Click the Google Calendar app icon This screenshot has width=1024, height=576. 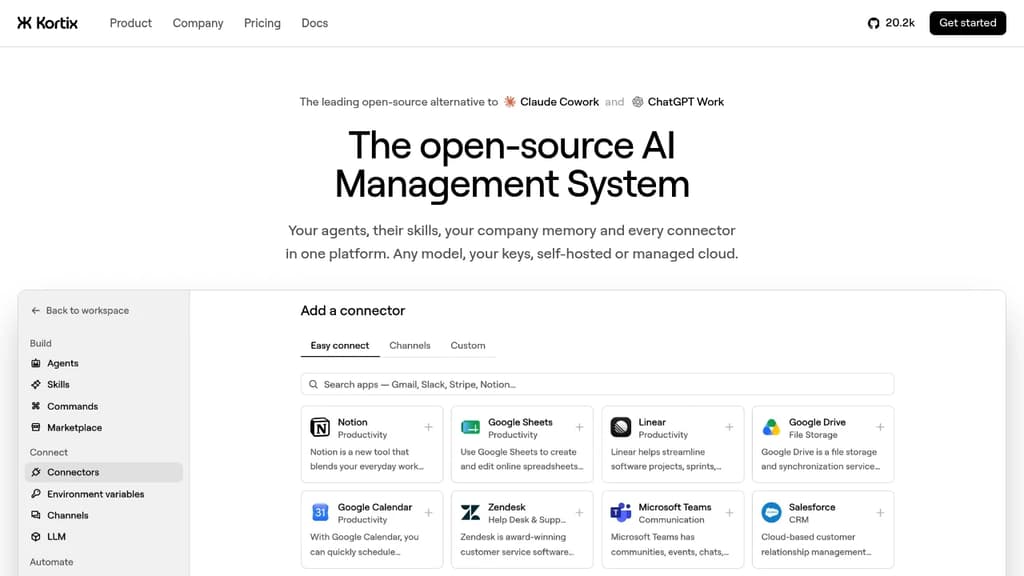point(320,513)
